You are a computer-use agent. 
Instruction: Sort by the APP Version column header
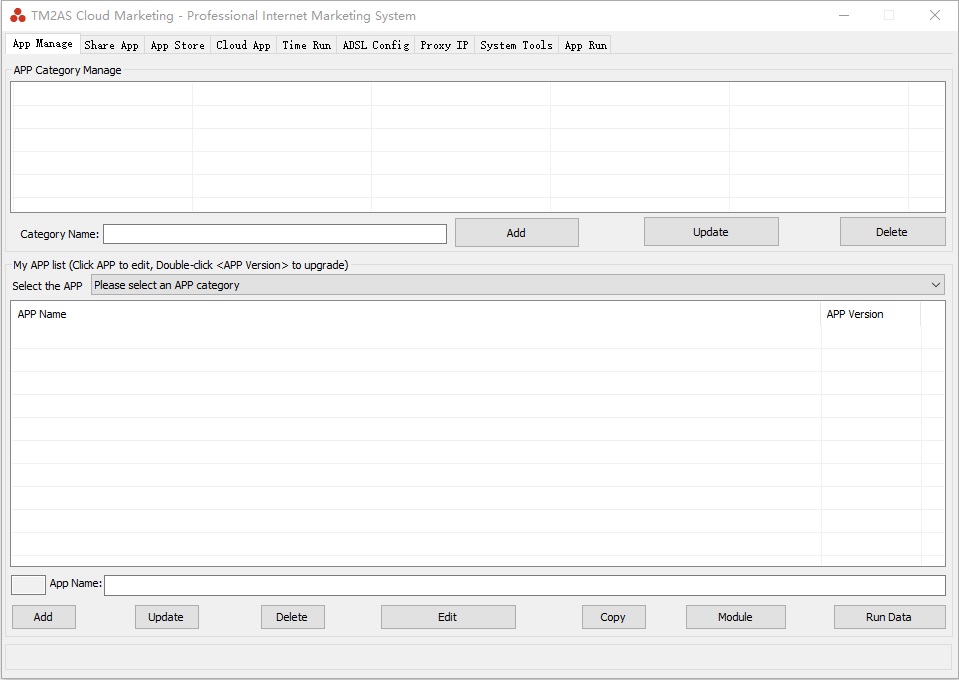click(x=869, y=314)
